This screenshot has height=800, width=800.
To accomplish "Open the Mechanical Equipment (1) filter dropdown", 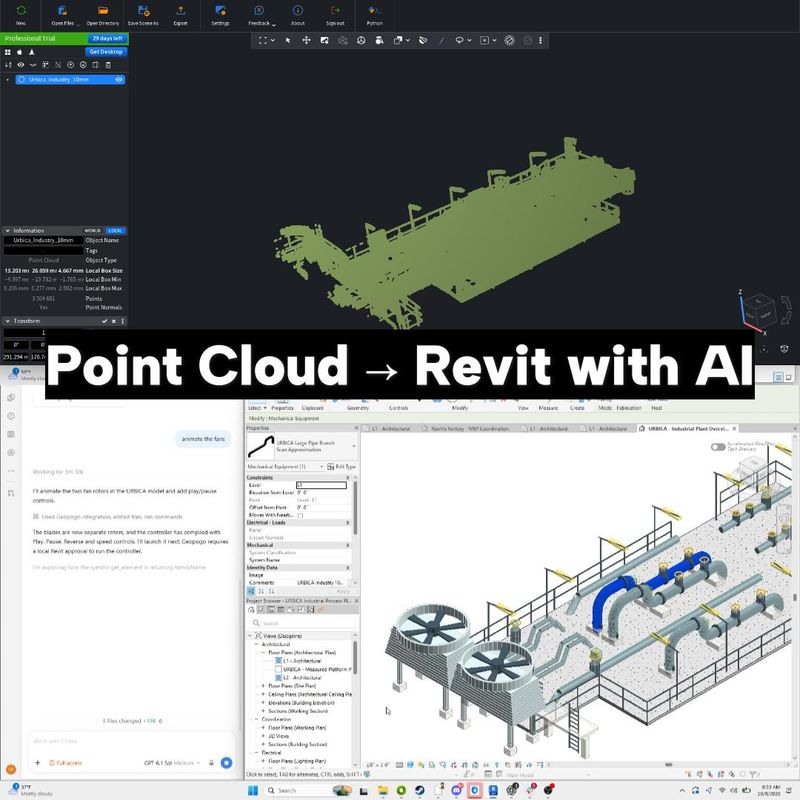I will (x=321, y=466).
